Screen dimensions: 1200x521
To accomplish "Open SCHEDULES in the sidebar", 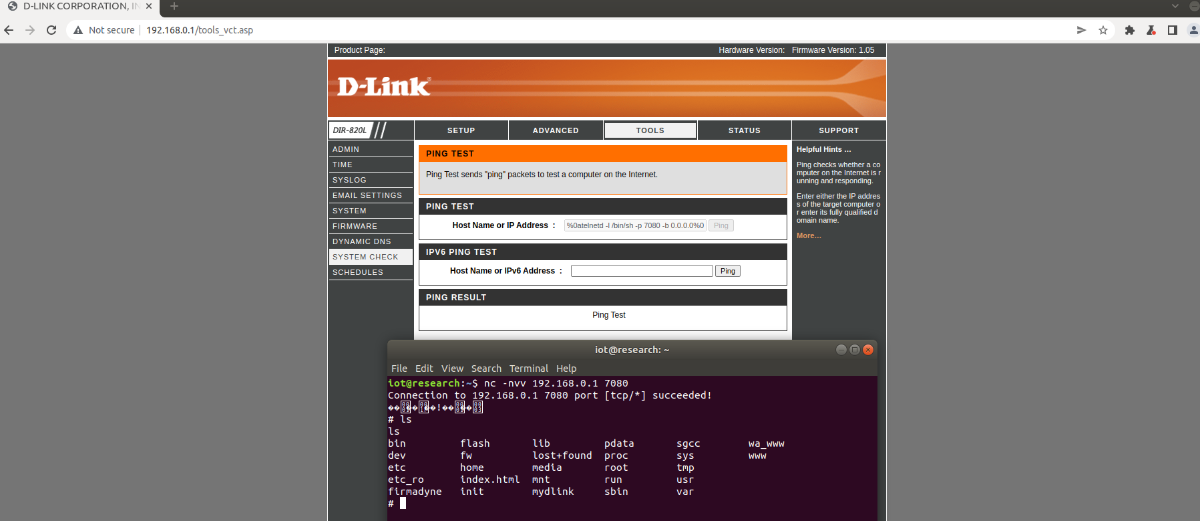I will click(370, 272).
